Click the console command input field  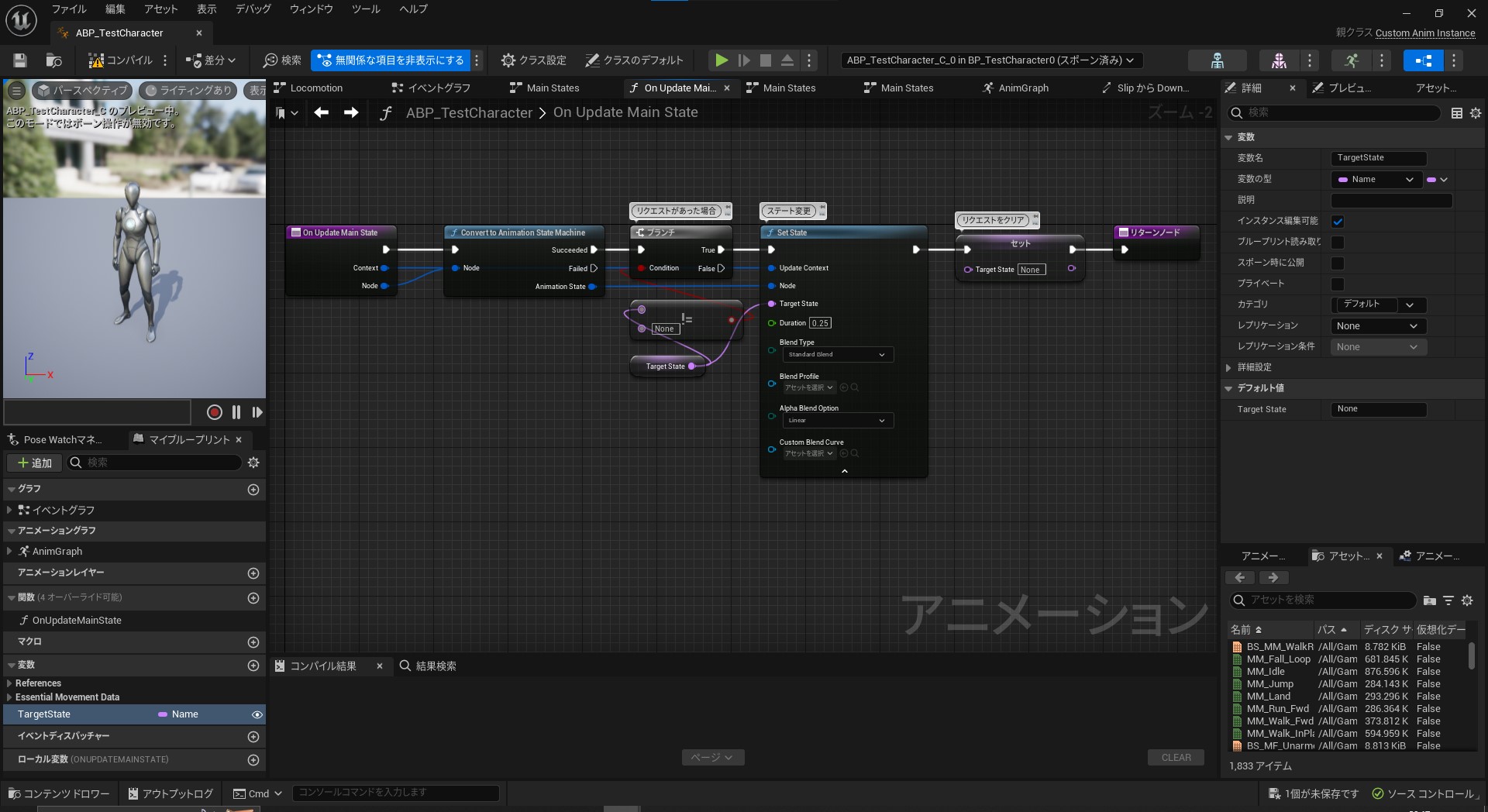pyautogui.click(x=395, y=793)
